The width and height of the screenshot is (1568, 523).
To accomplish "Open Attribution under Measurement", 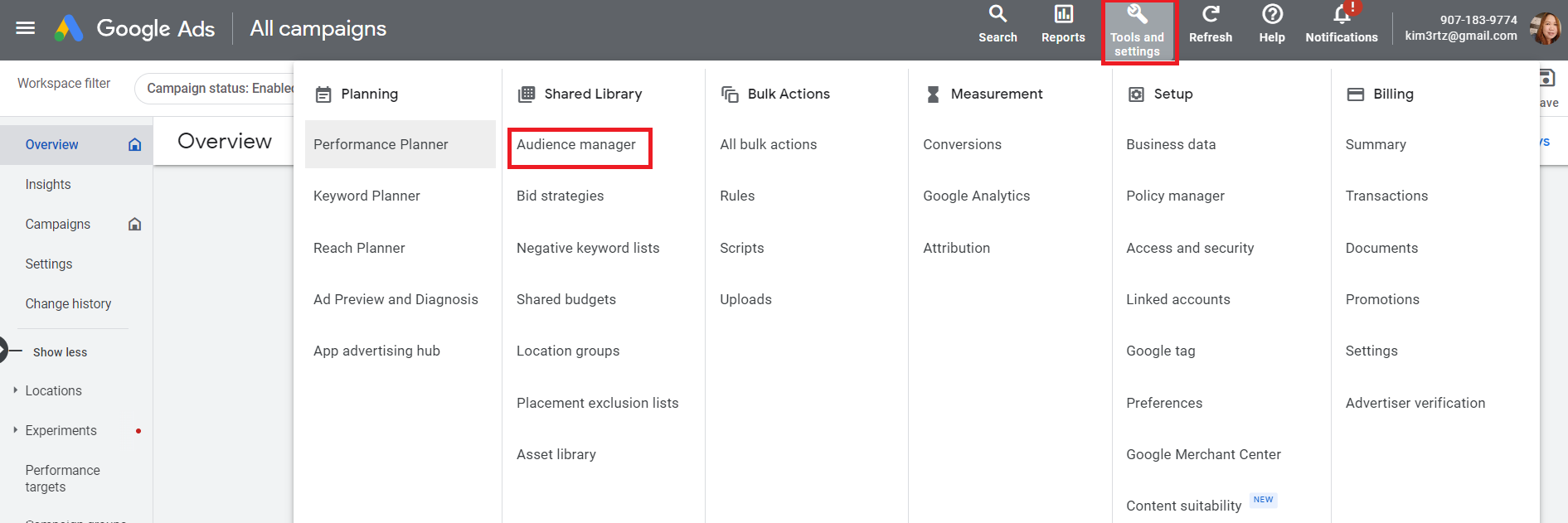I will (956, 248).
